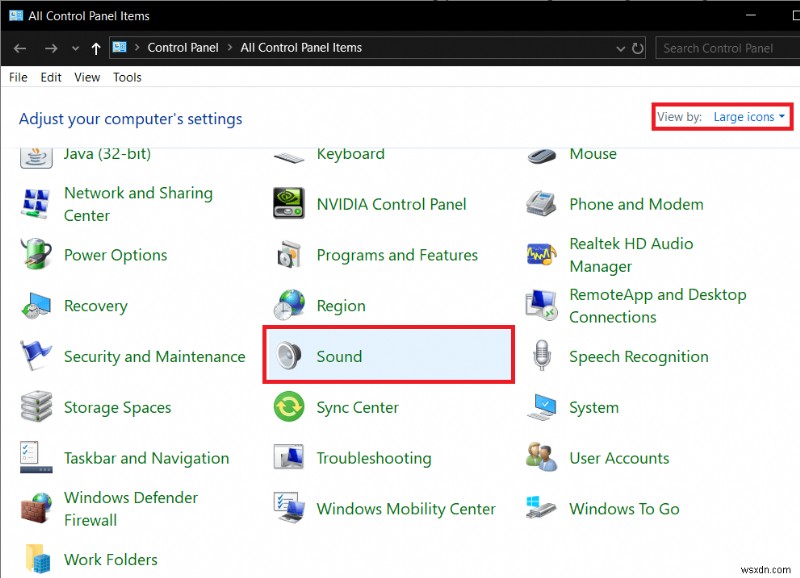Open System information
This screenshot has width=800, height=578.
click(594, 407)
